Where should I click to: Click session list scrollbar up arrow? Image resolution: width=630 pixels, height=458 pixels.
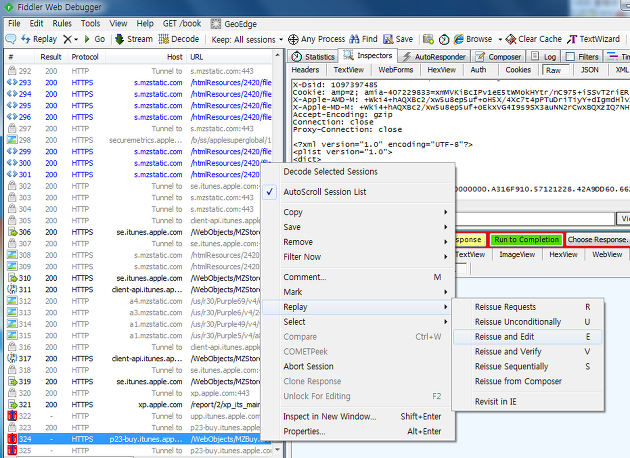[277, 55]
